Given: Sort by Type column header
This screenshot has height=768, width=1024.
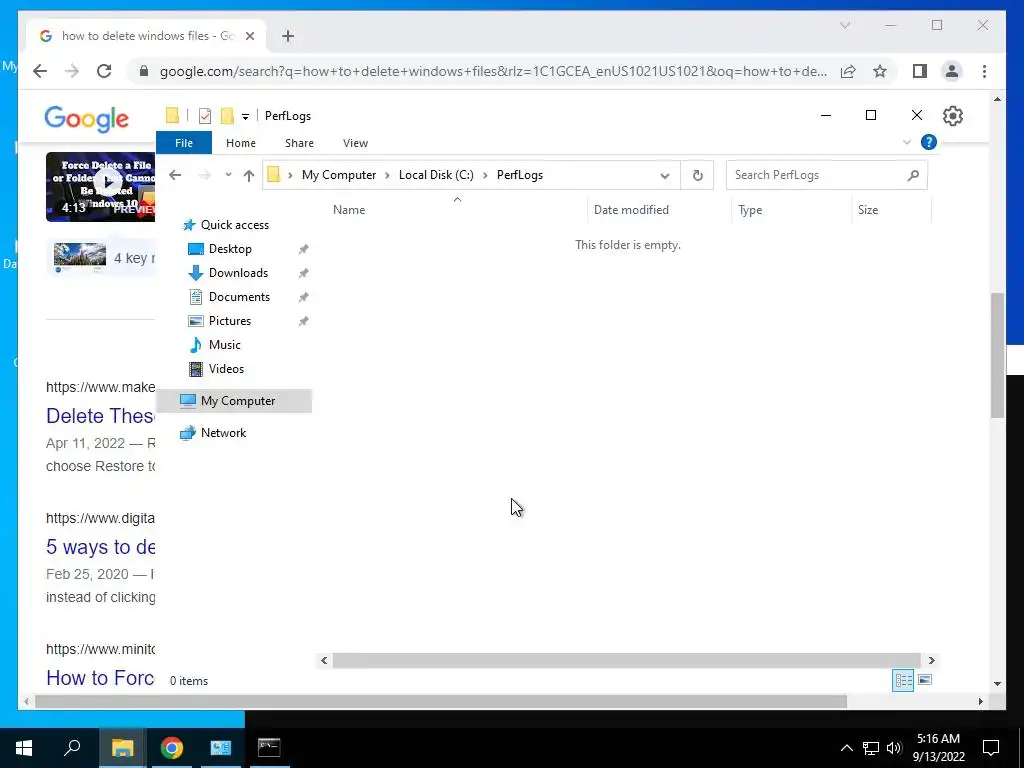Looking at the screenshot, I should (x=750, y=210).
